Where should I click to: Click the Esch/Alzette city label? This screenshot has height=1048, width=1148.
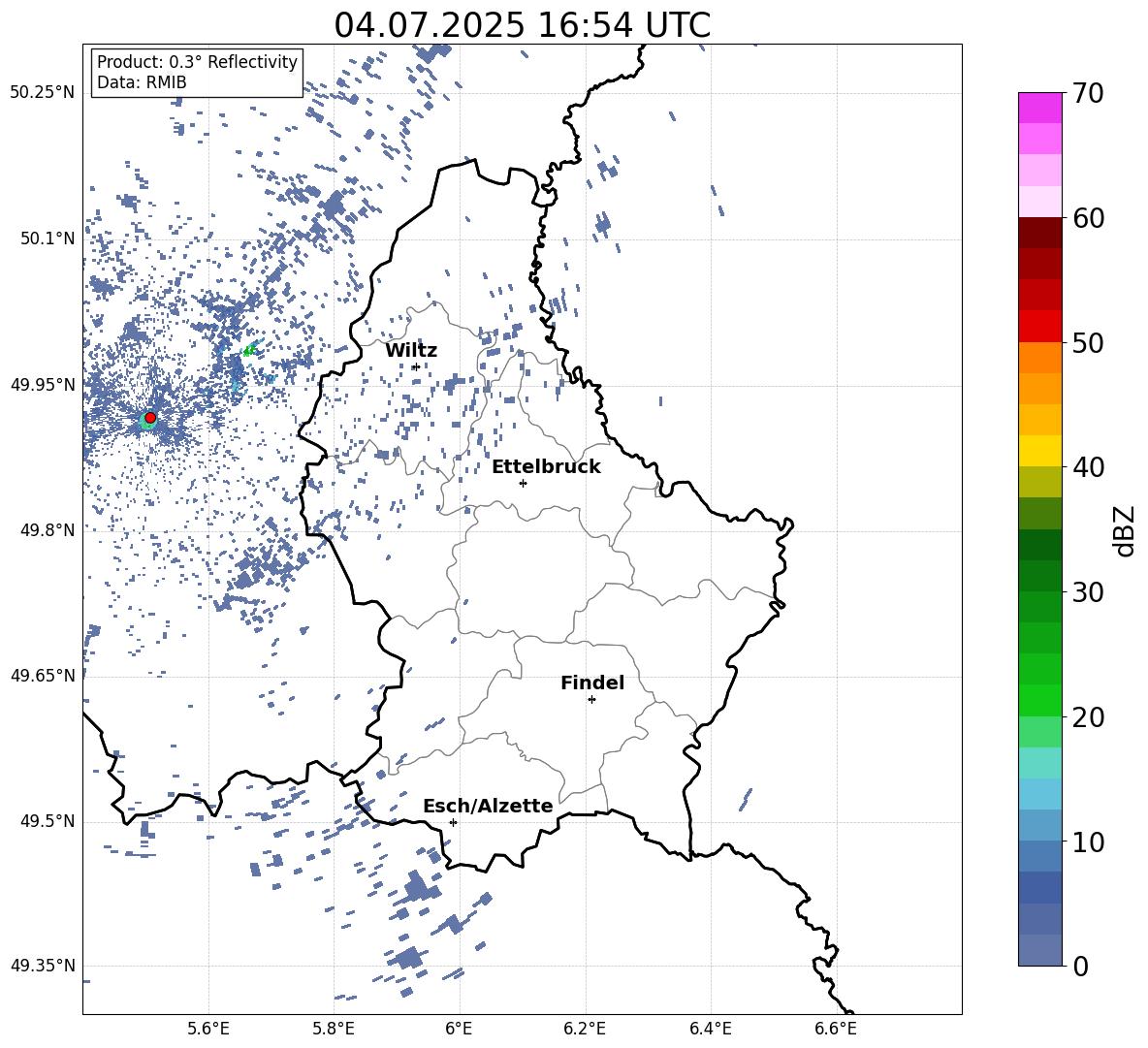488,806
